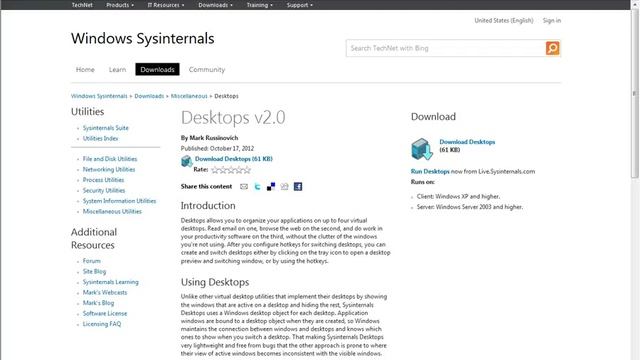Click the vertical page scrollbar thumb
This screenshot has width=640, height=360.
[x=635, y=94]
